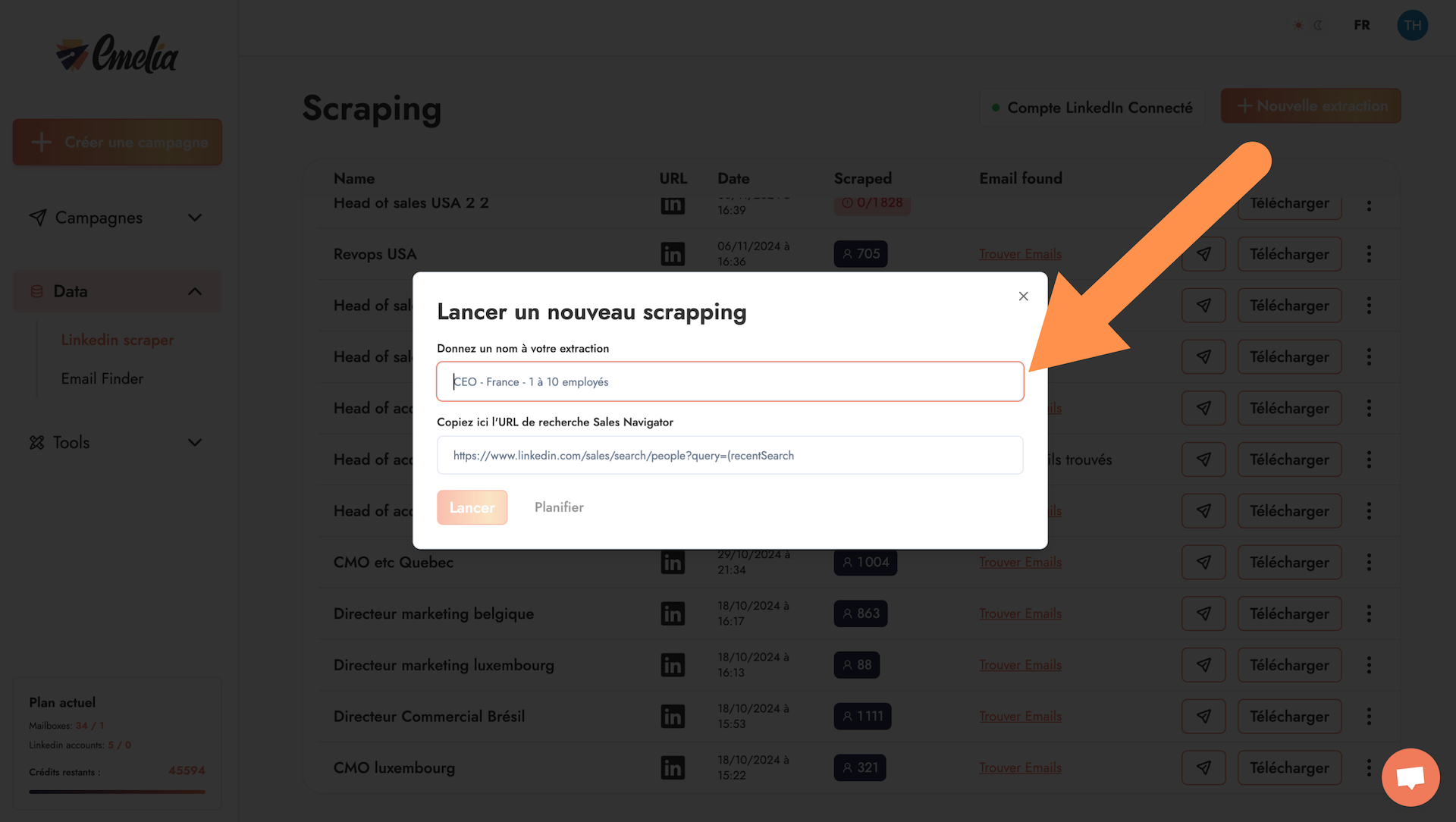Toggle the FR language selector
This screenshot has width=1456, height=822.
(1362, 25)
